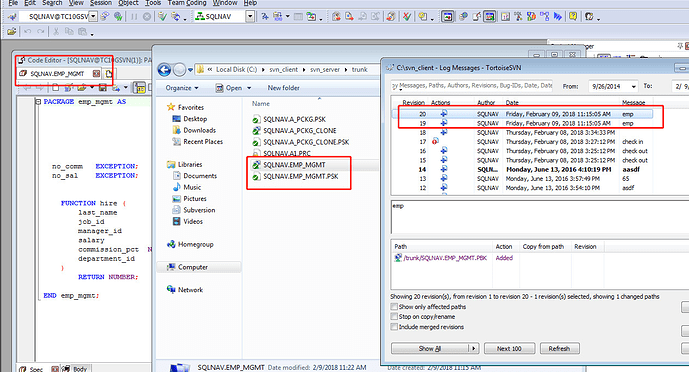Open Subversion library in Explorer sidebar
Viewport: 689px width, 372px height.
click(x=199, y=210)
